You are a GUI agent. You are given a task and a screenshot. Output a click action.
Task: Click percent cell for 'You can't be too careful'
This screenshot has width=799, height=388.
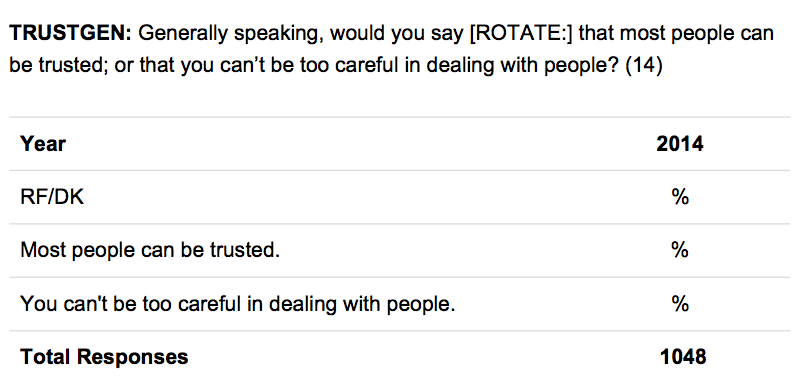click(680, 304)
